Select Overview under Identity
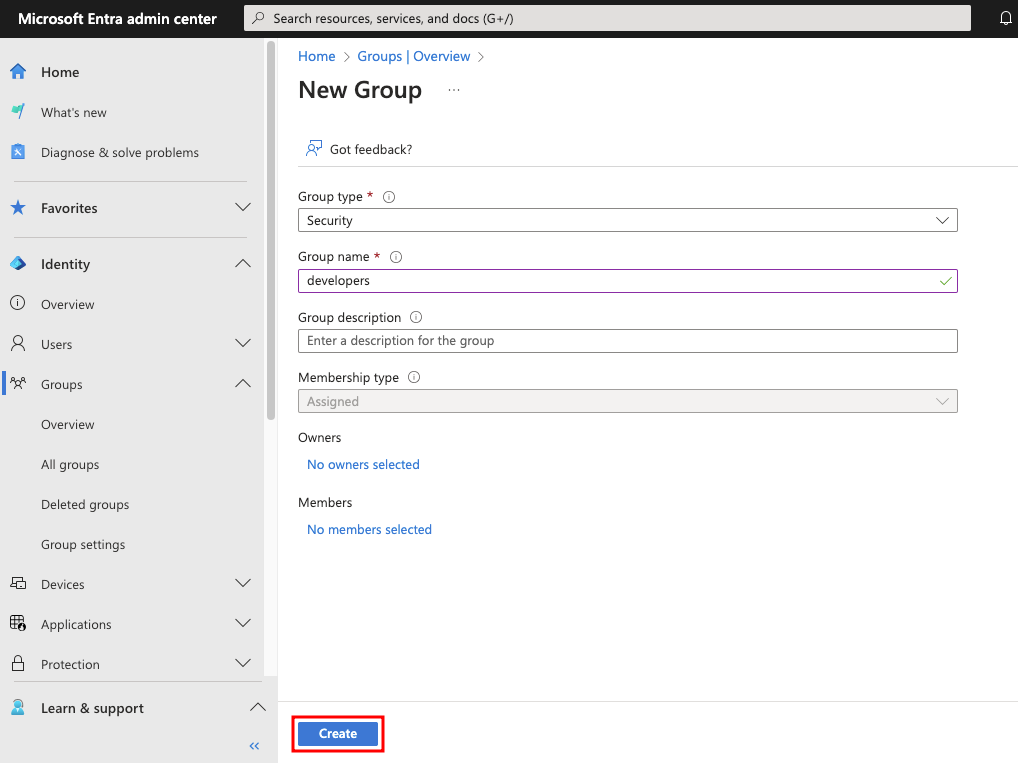 coord(68,305)
